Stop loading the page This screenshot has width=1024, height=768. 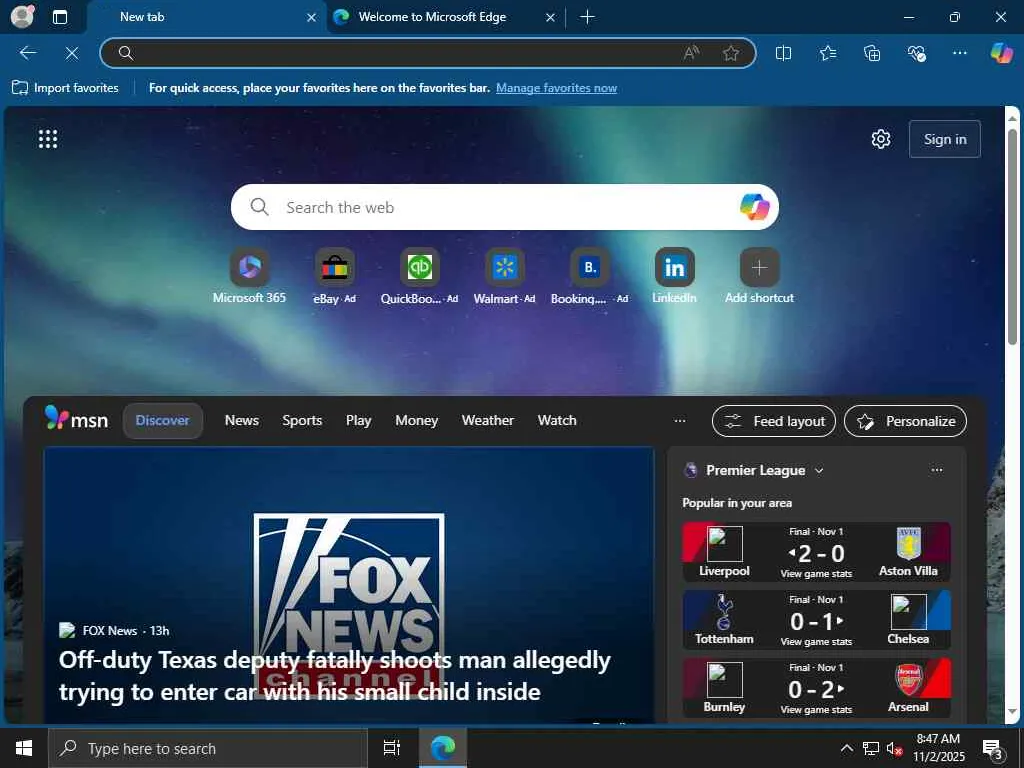point(72,53)
